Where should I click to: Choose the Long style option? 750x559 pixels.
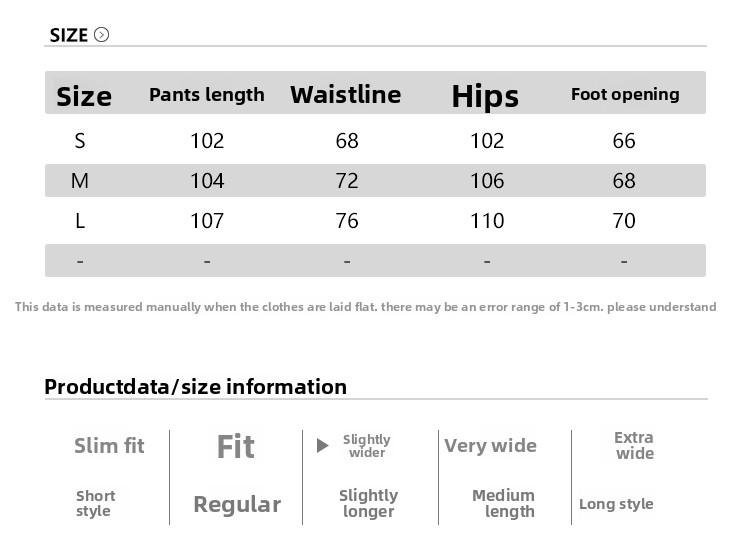coord(616,504)
